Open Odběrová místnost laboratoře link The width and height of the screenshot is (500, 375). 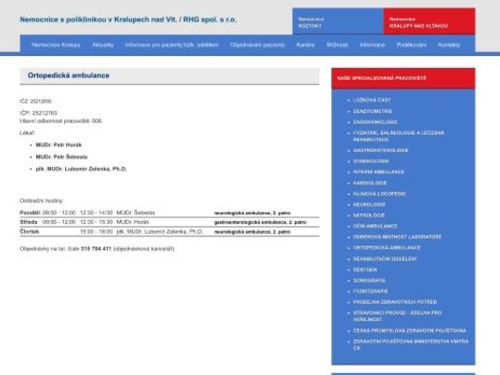[x=397, y=237]
